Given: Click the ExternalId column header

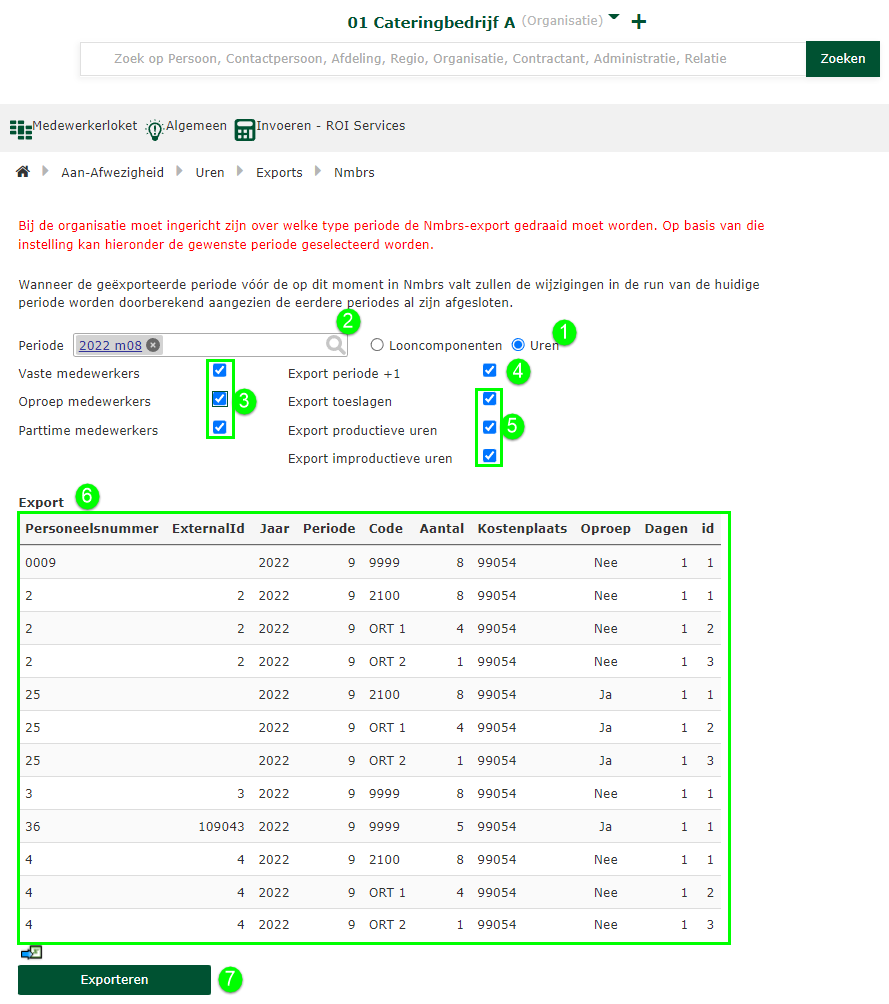Looking at the screenshot, I should point(208,528).
